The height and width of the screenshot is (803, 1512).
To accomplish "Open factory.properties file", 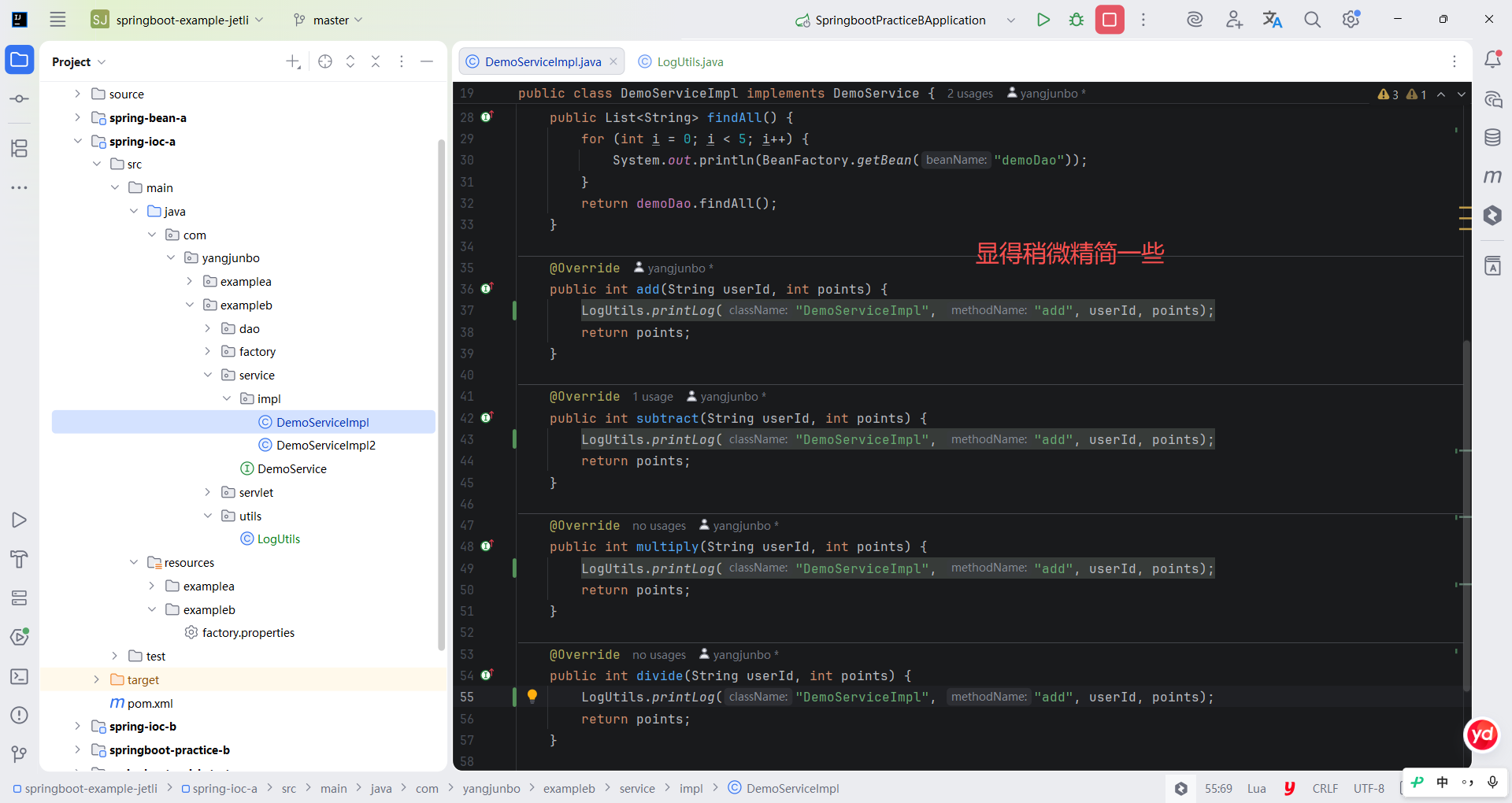I will point(248,632).
